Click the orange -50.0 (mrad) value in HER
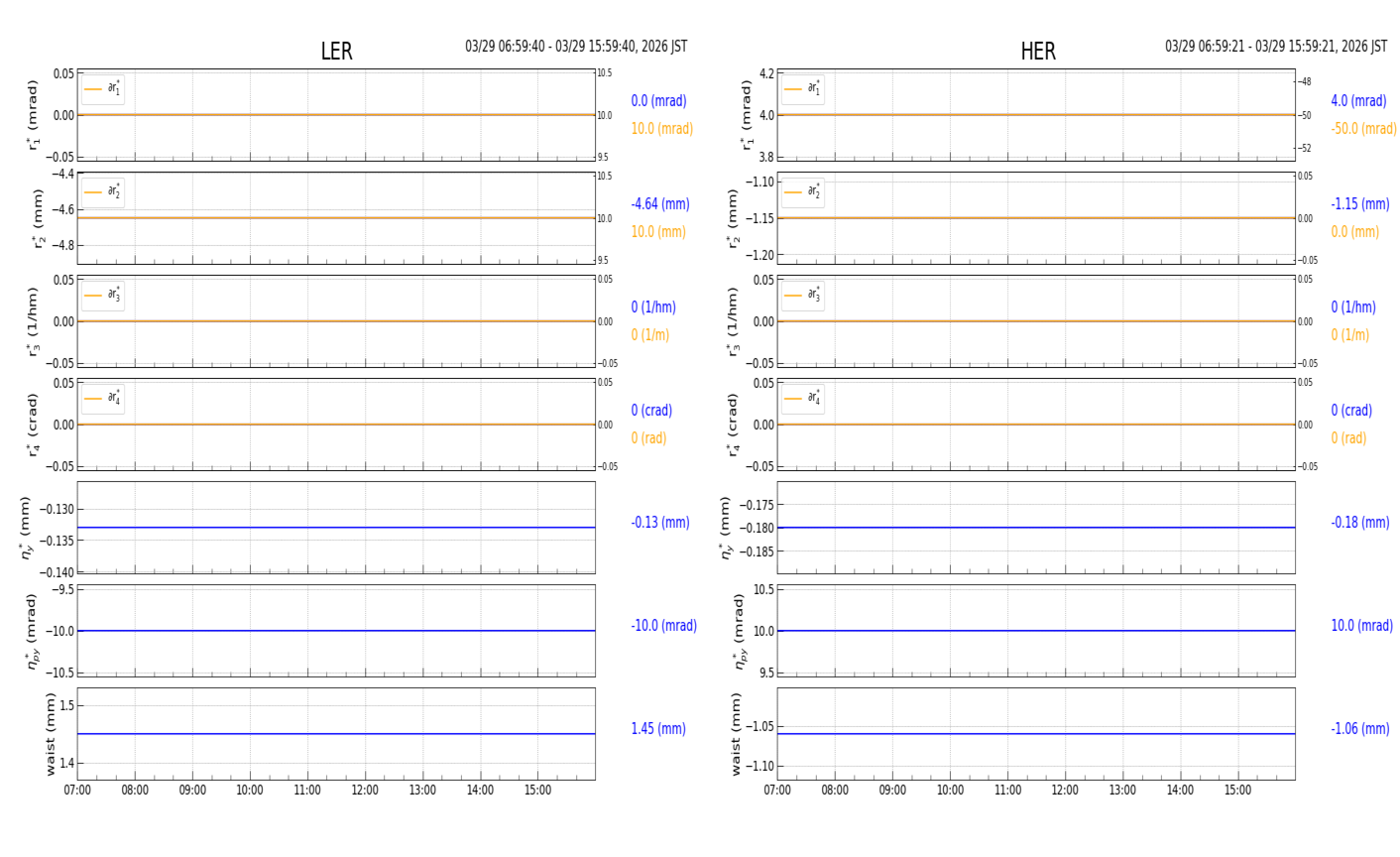 click(1363, 129)
